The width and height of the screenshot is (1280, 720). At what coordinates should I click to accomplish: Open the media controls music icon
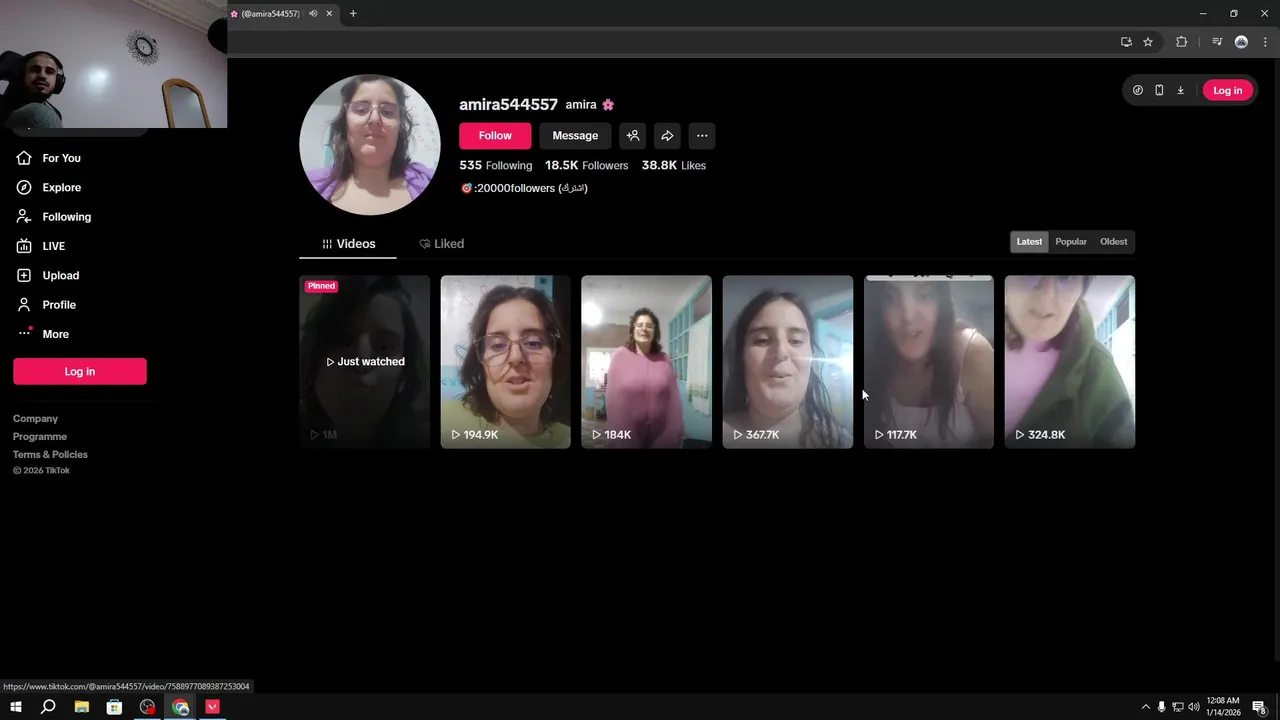click(1217, 42)
